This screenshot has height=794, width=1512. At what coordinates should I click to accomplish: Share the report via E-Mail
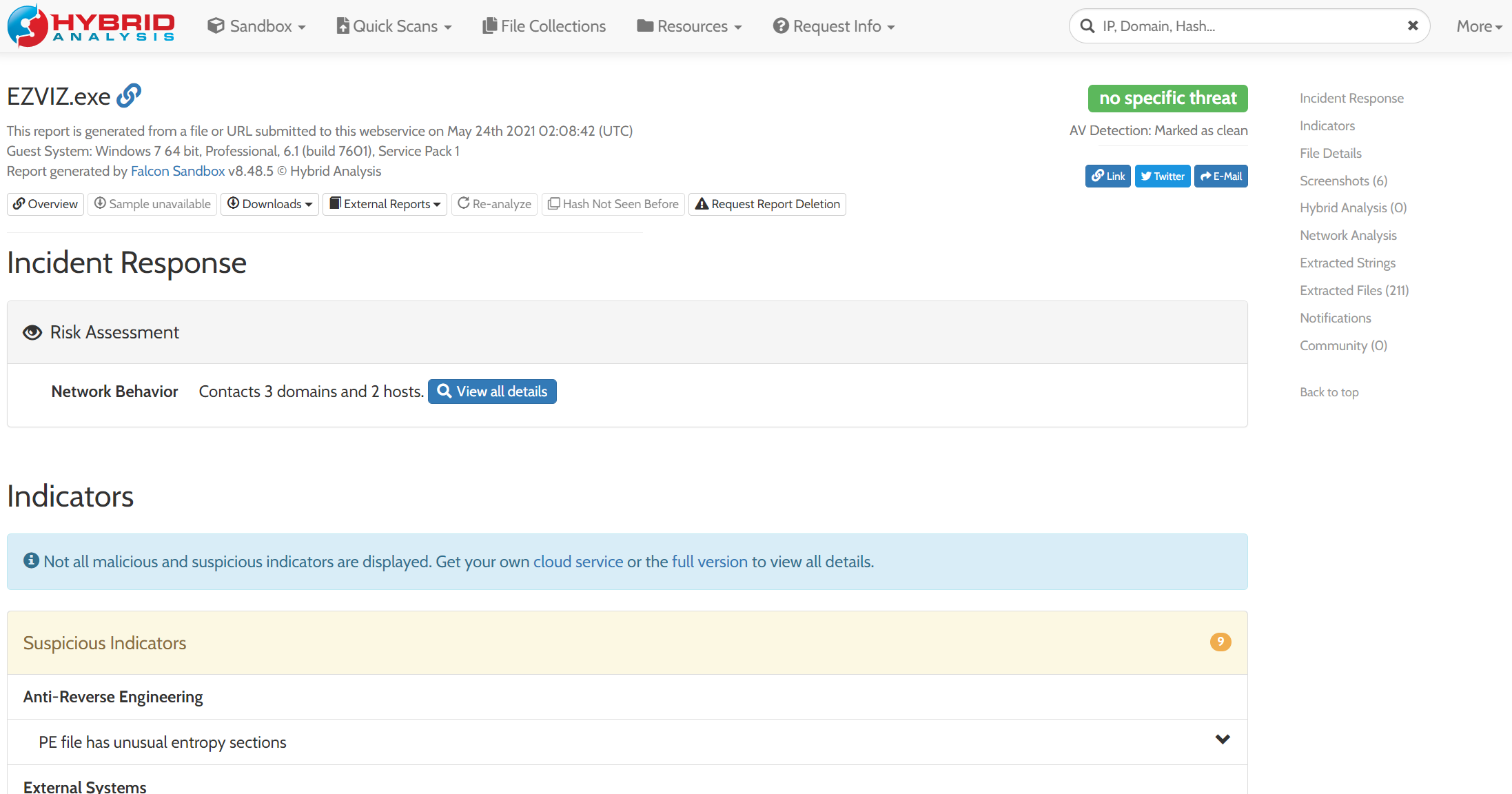click(1220, 176)
